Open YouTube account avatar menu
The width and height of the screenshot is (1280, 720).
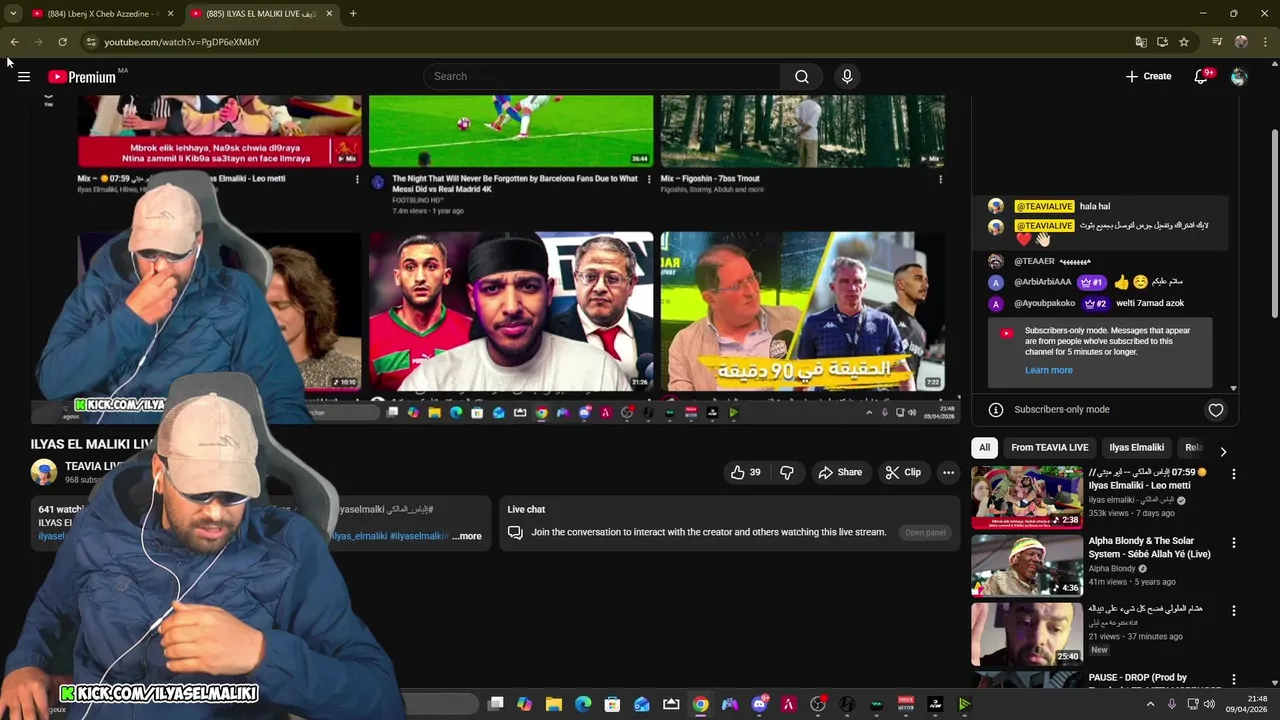tap(1239, 76)
